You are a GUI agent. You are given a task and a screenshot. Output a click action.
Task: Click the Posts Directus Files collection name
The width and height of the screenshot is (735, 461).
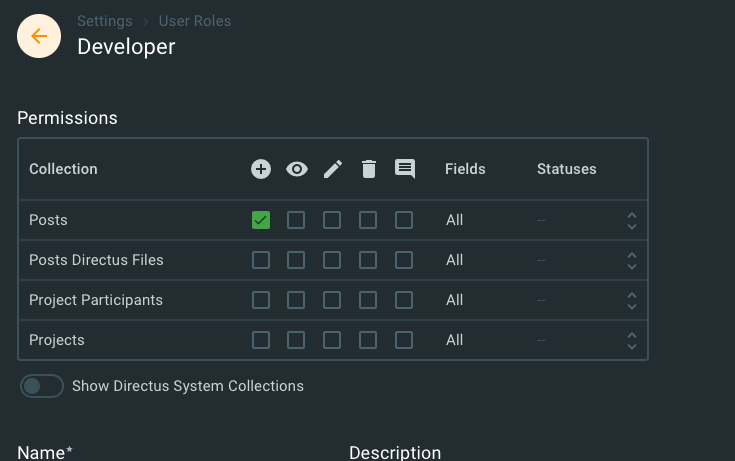[96, 260]
